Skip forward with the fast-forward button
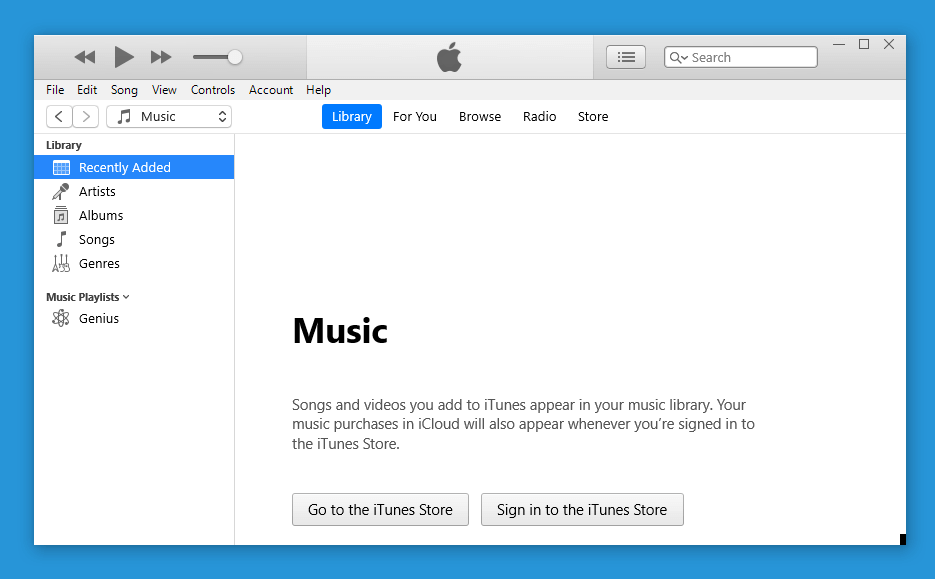The width and height of the screenshot is (935, 579). pos(161,57)
